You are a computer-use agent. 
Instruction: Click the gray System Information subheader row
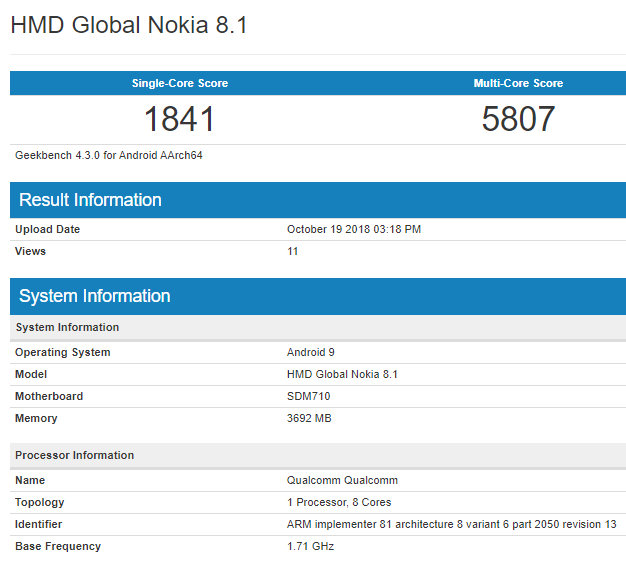[67, 327]
